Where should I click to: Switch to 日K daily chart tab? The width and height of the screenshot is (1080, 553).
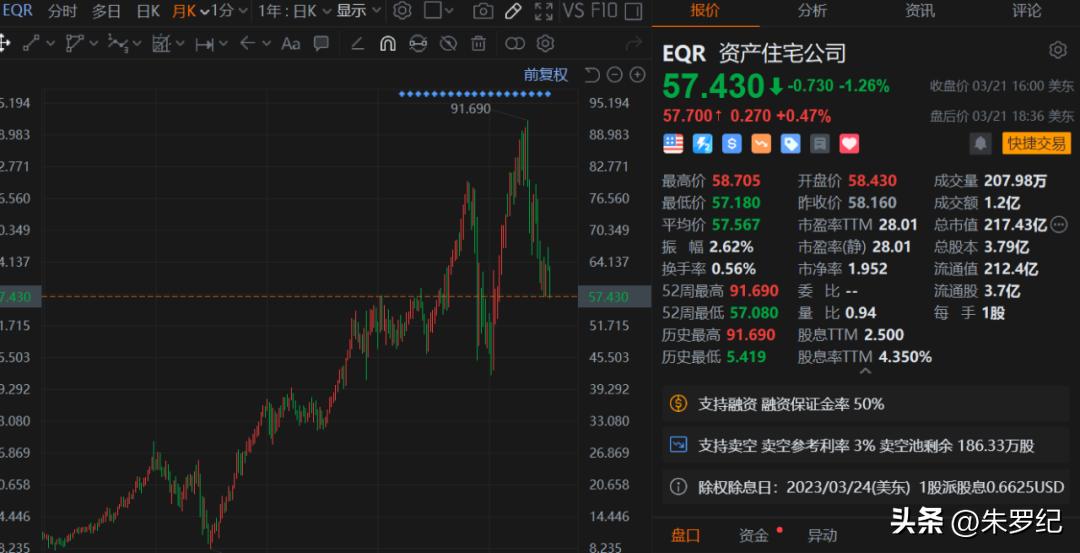(148, 10)
